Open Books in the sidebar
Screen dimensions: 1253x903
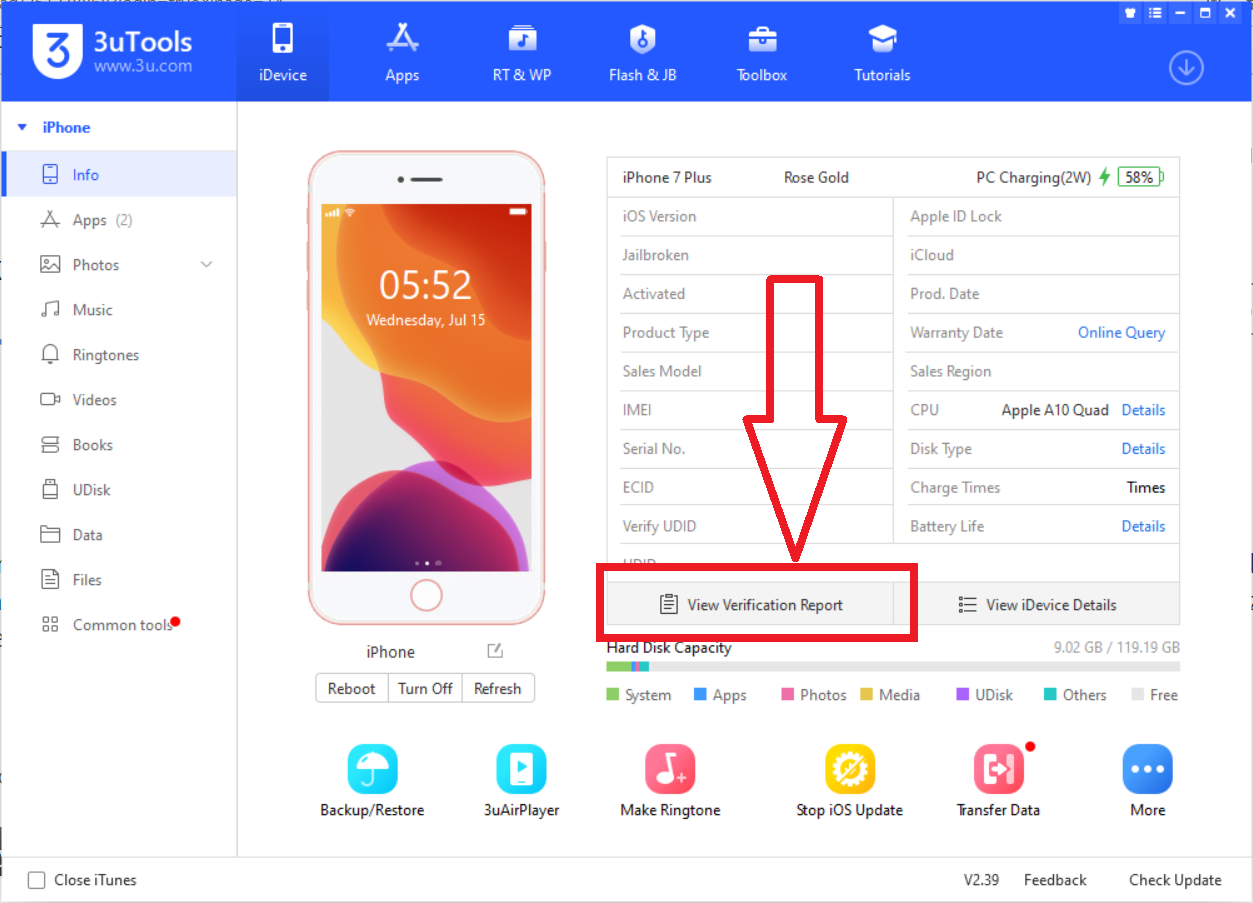(120, 445)
